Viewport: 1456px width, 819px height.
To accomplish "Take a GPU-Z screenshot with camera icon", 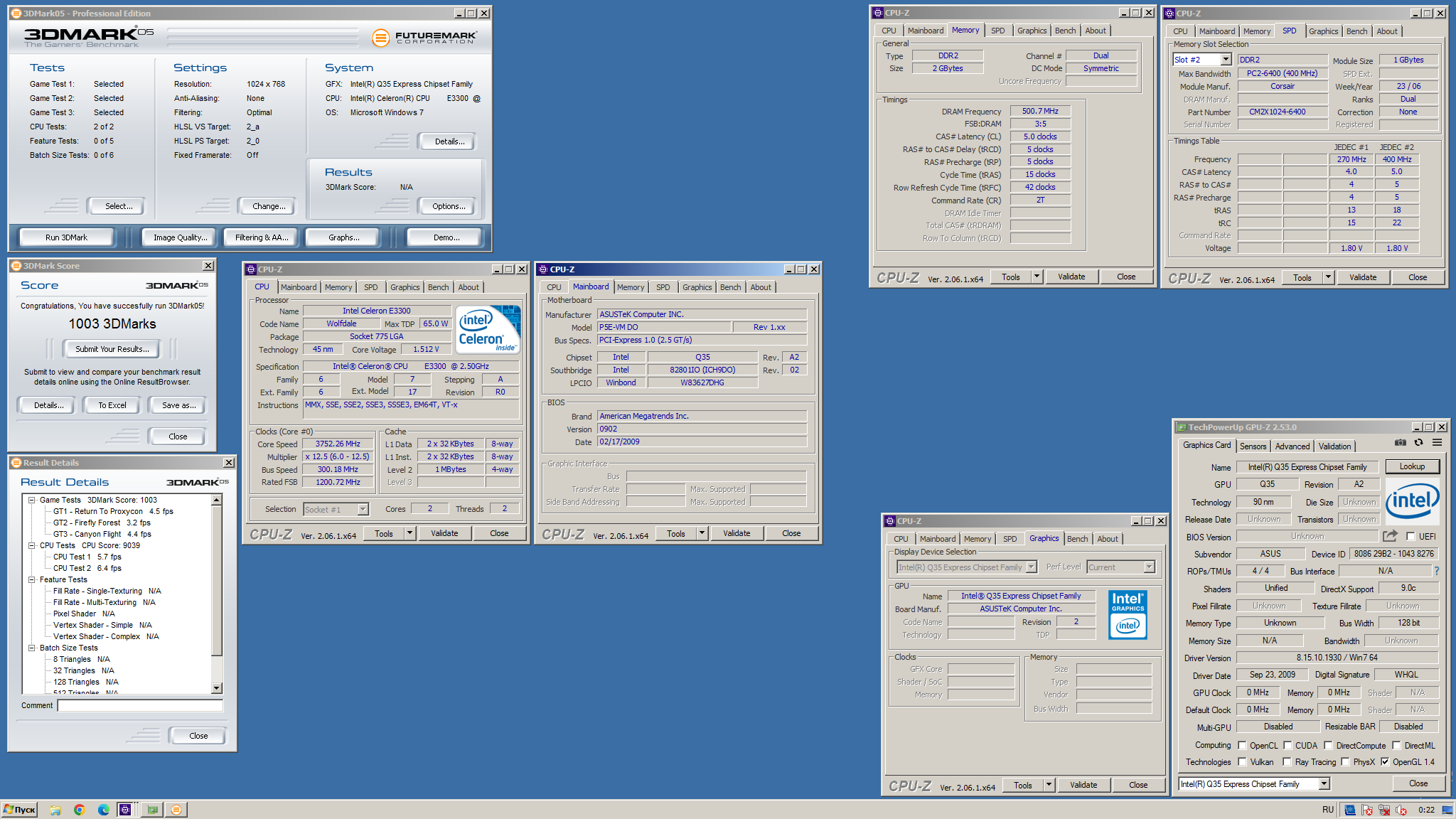I will point(1400,443).
